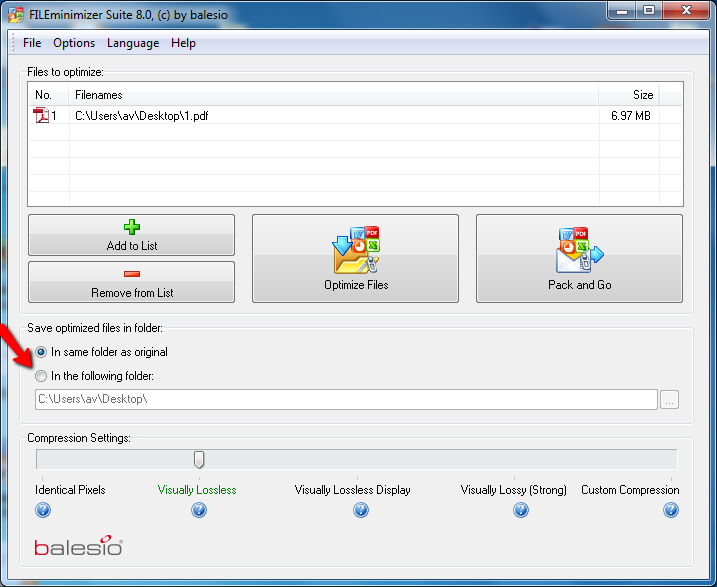Click the browse folder '...' button
The image size is (717, 587).
click(x=670, y=400)
